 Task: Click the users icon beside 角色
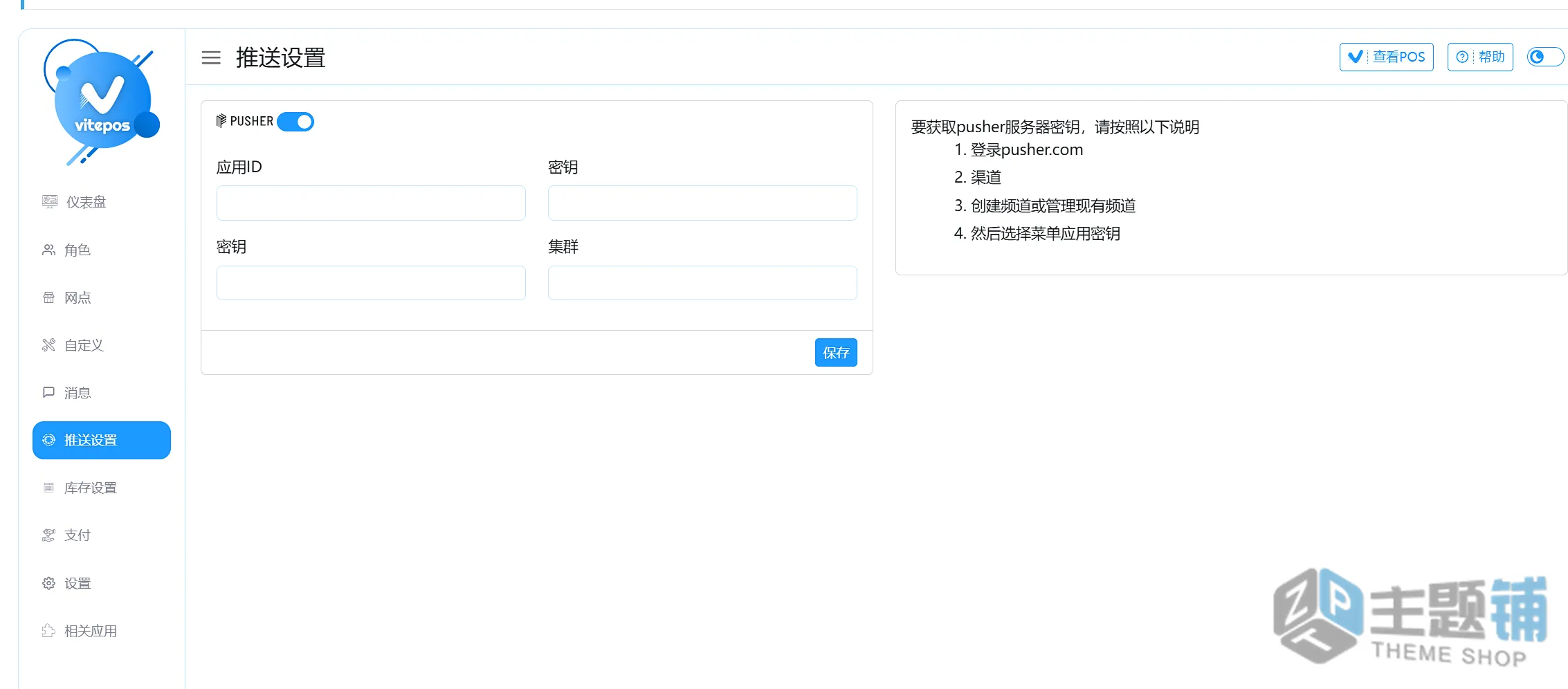coord(48,250)
